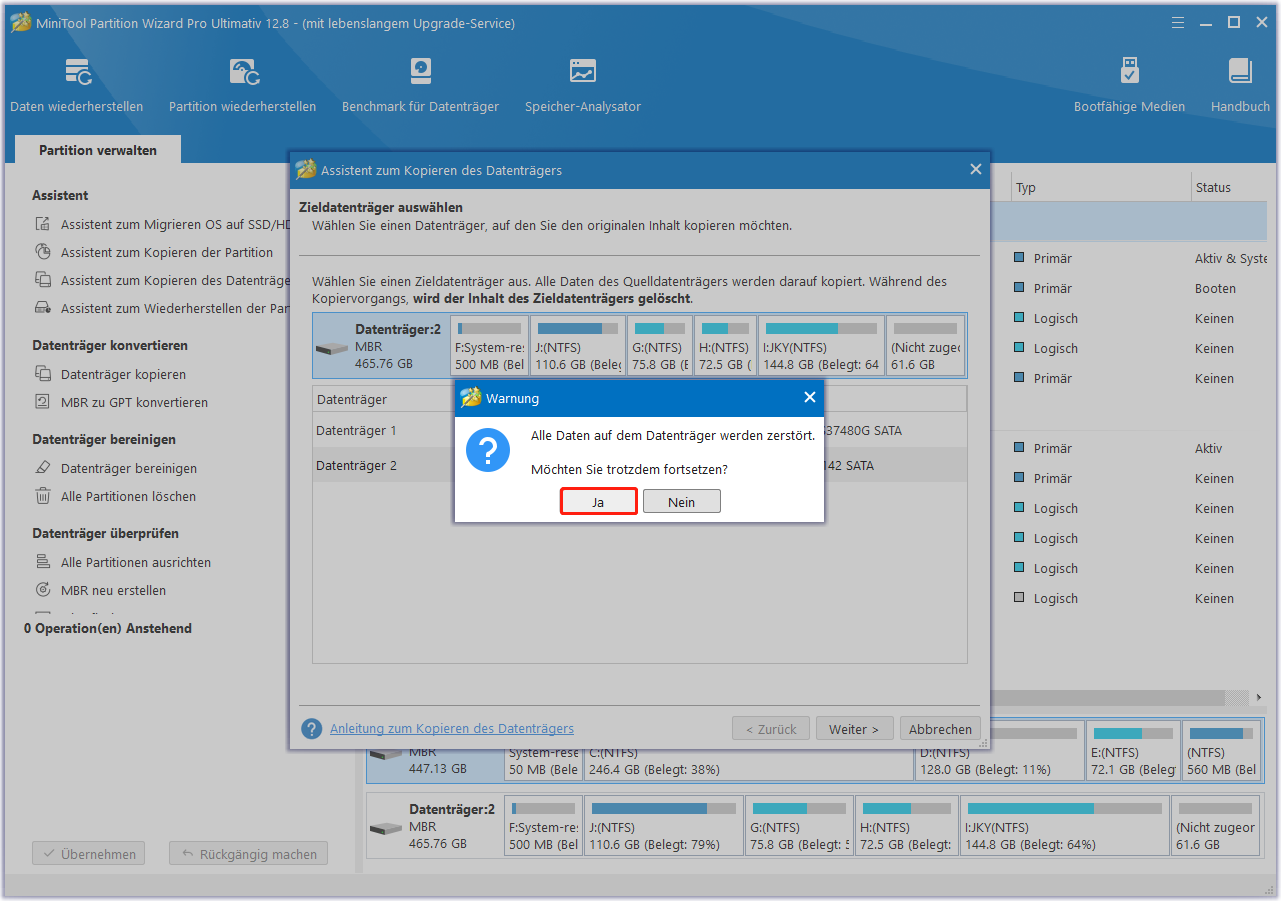Click the Rückgängig machen button

coord(248,854)
